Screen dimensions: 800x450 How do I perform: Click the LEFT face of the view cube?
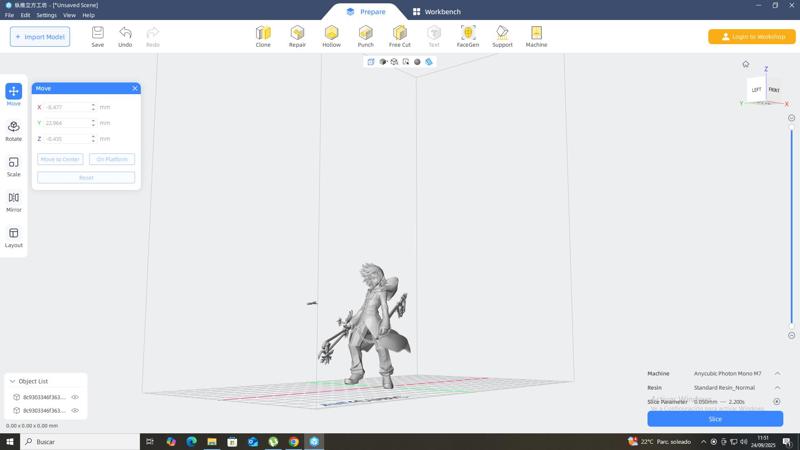[x=756, y=90]
